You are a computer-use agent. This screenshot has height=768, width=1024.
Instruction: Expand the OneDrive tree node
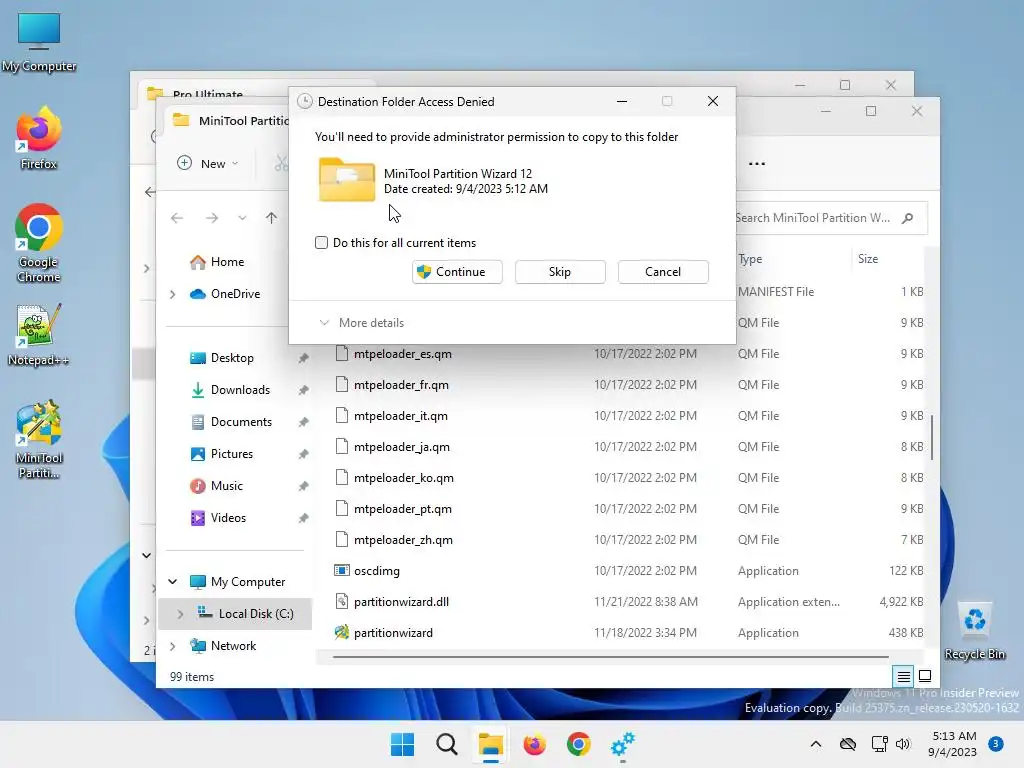(172, 295)
